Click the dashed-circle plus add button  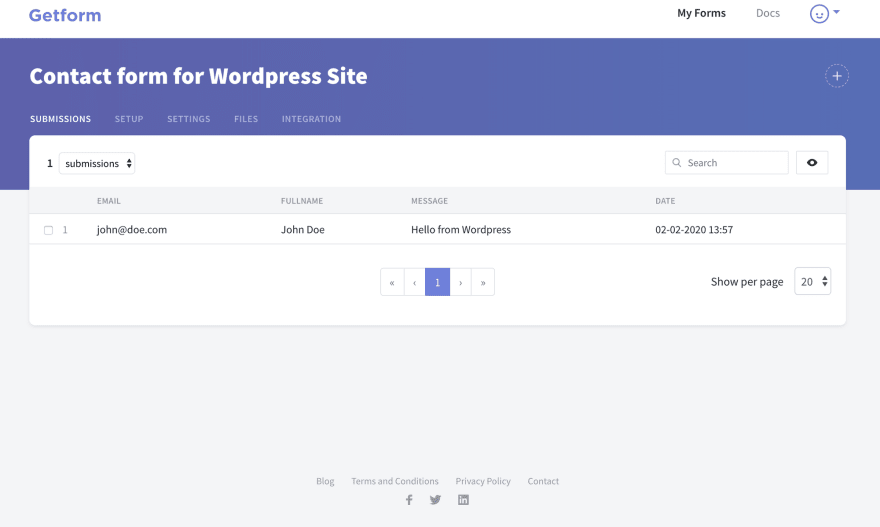(836, 76)
